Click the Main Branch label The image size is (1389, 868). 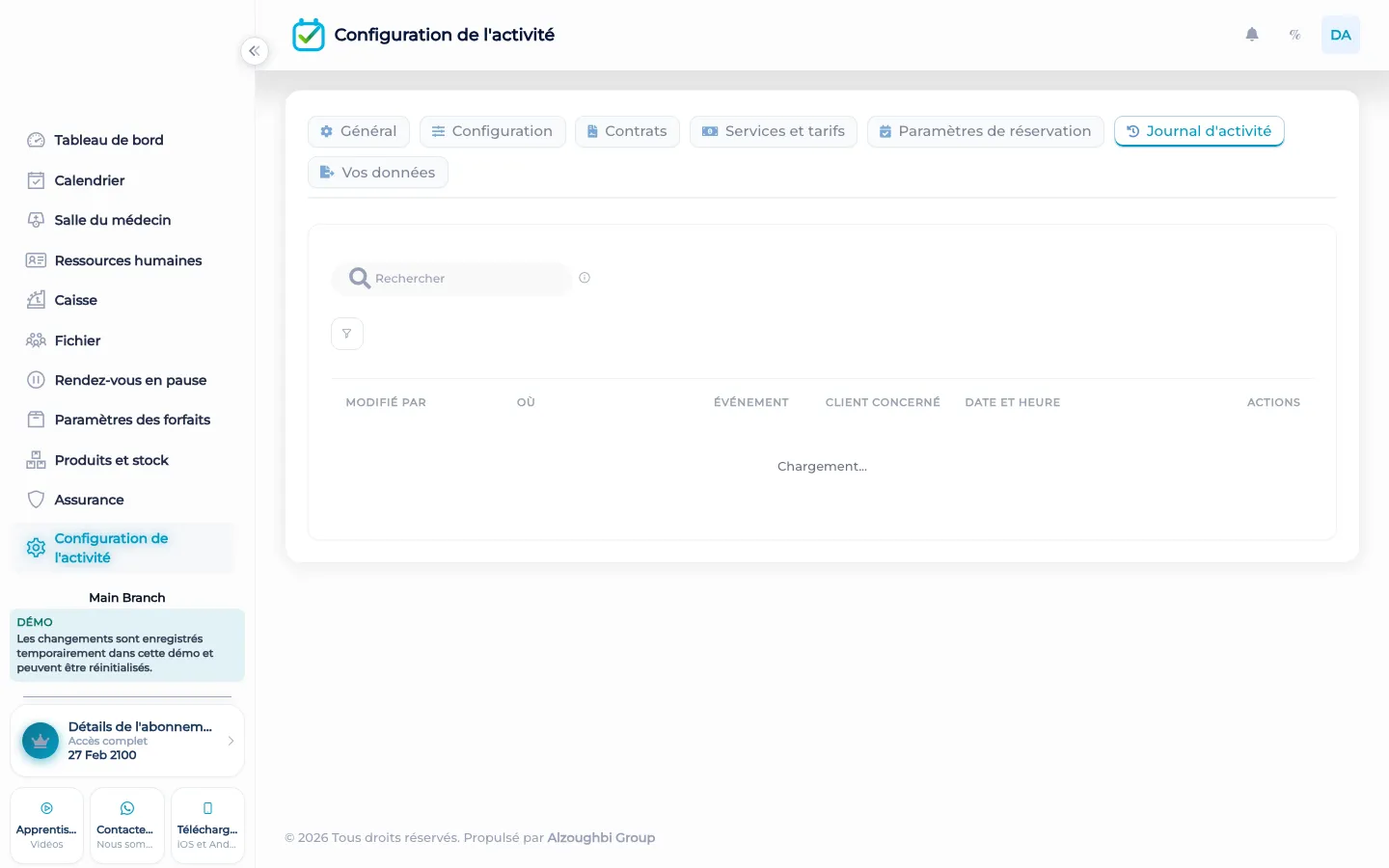(x=127, y=598)
